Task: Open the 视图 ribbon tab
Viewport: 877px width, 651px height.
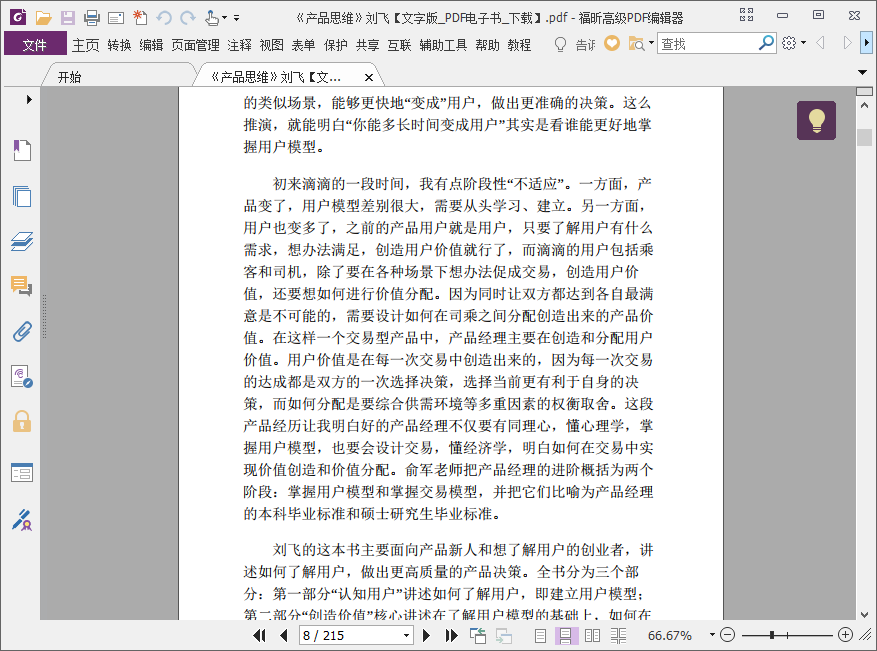Action: point(271,45)
